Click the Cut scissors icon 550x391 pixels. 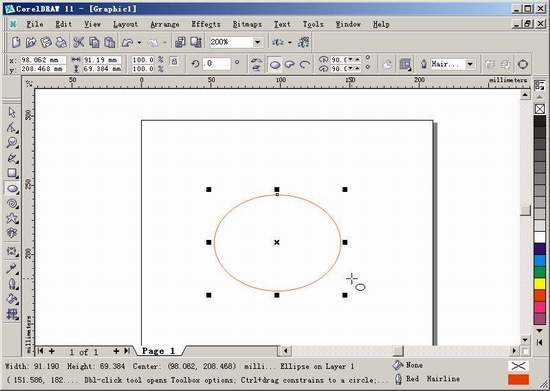click(78, 42)
